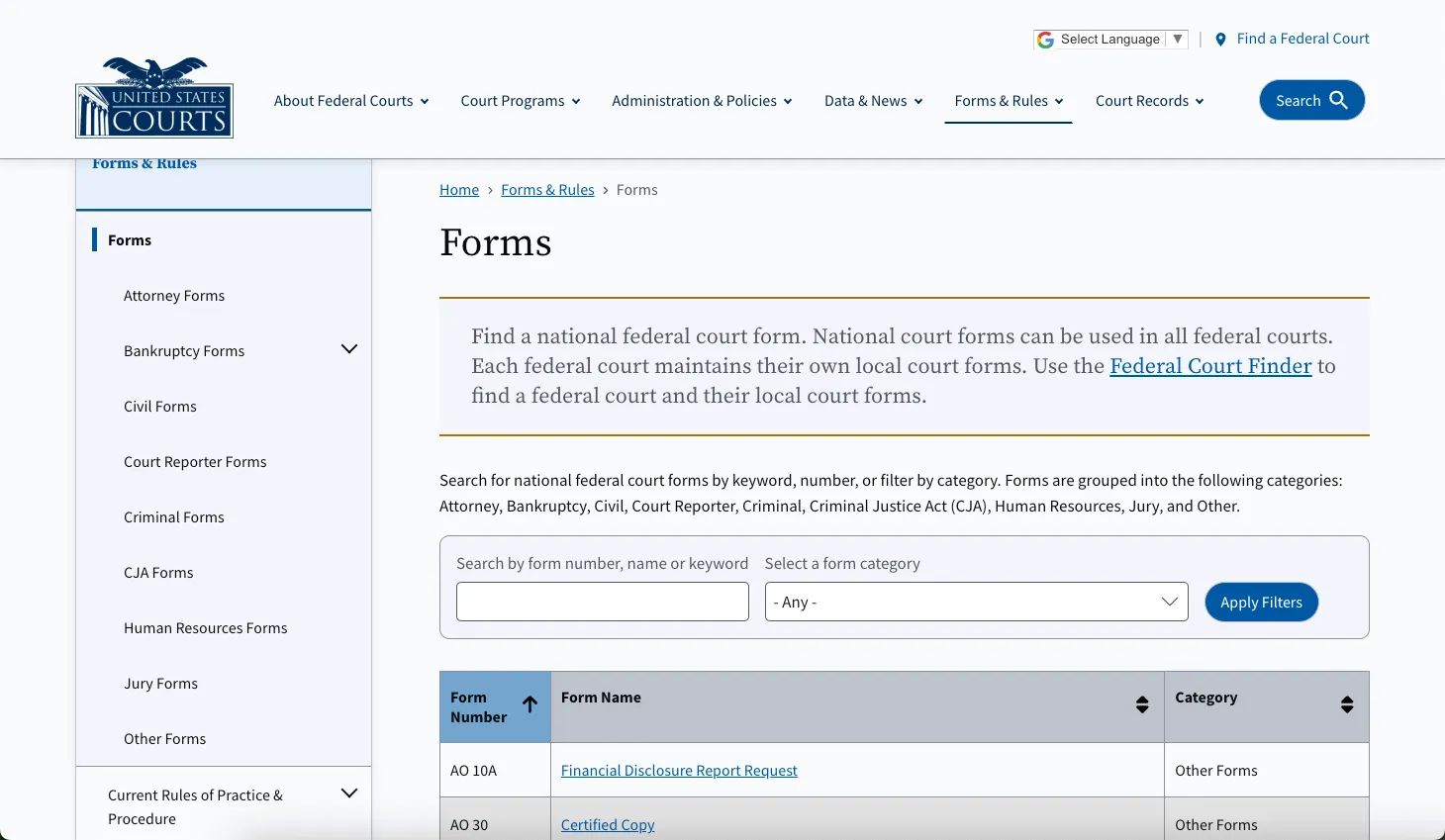This screenshot has height=840, width=1445.
Task: Open the form category Any dropdown
Action: point(975,601)
